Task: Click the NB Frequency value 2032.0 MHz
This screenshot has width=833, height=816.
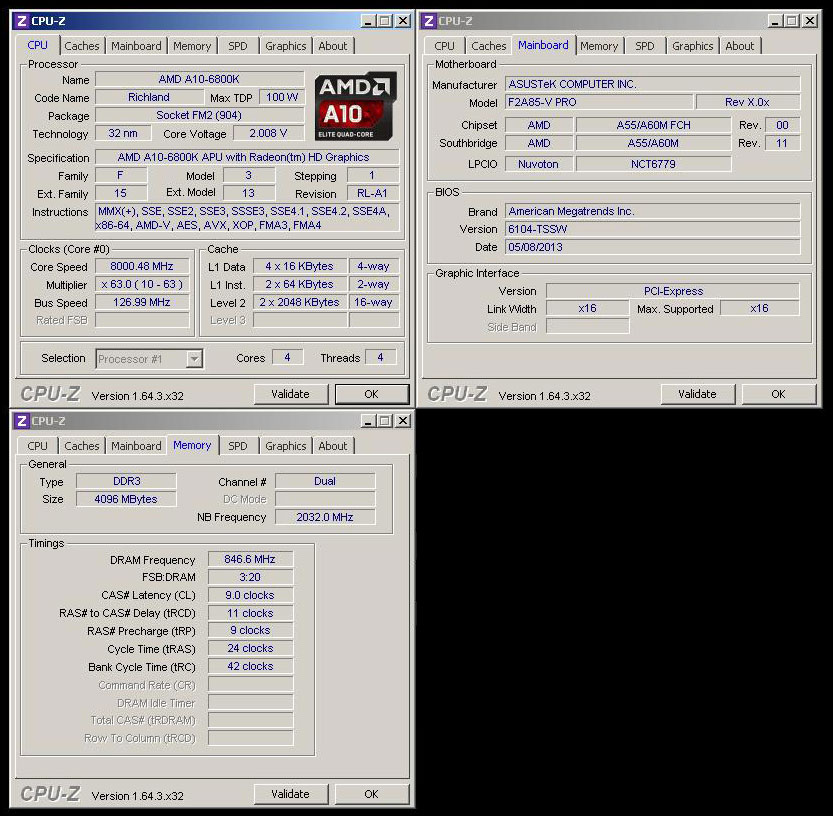Action: [325, 517]
